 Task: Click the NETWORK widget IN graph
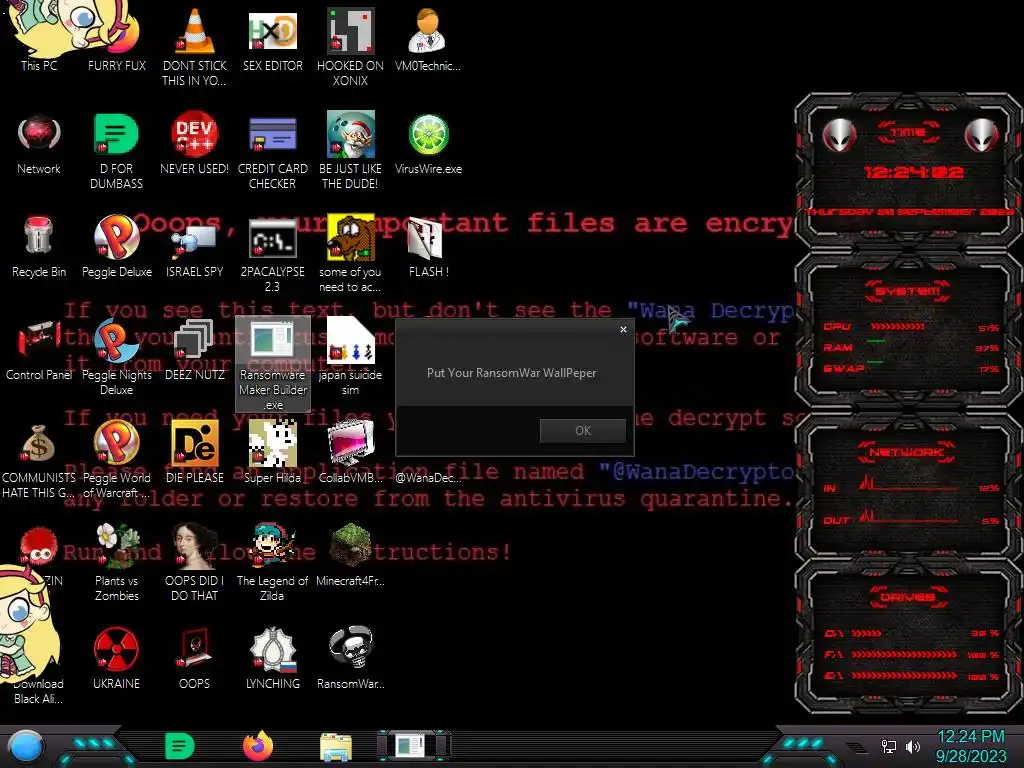[910, 483]
